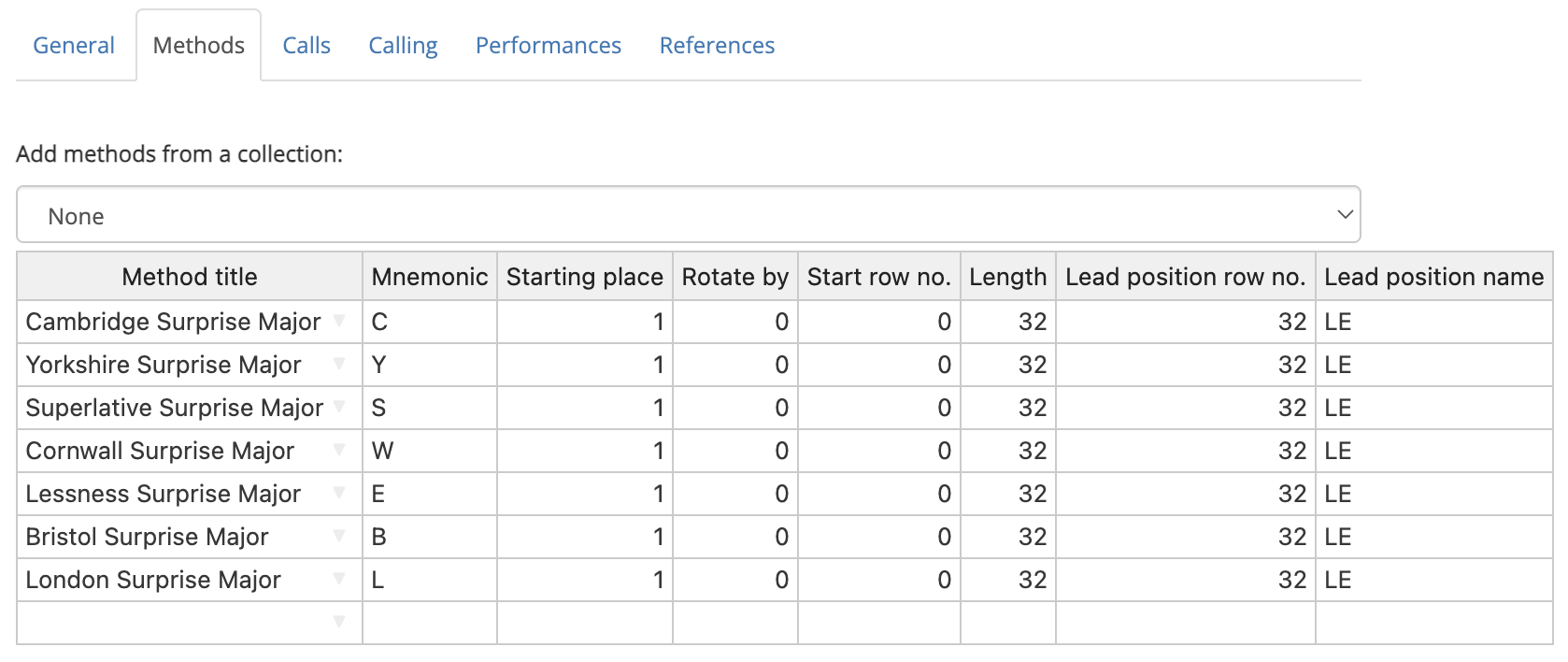
Task: Click the Rotate by cell for Cornwall
Action: (x=734, y=450)
